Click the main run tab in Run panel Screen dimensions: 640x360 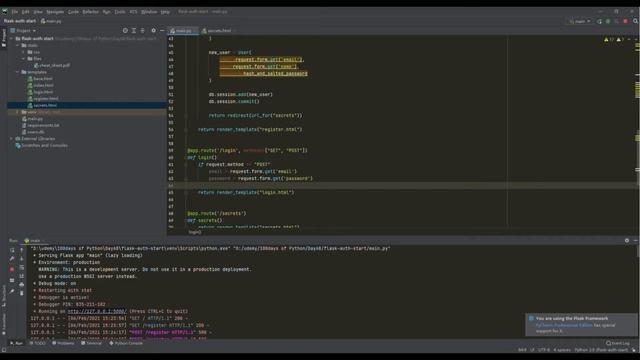coord(33,241)
